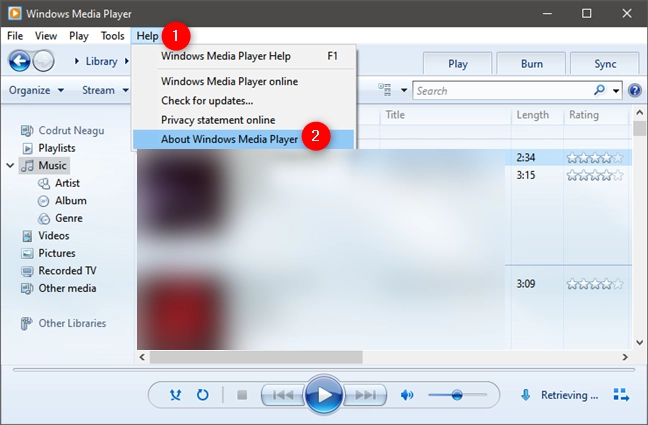Click the Stop playback button
648x425 pixels.
point(242,395)
